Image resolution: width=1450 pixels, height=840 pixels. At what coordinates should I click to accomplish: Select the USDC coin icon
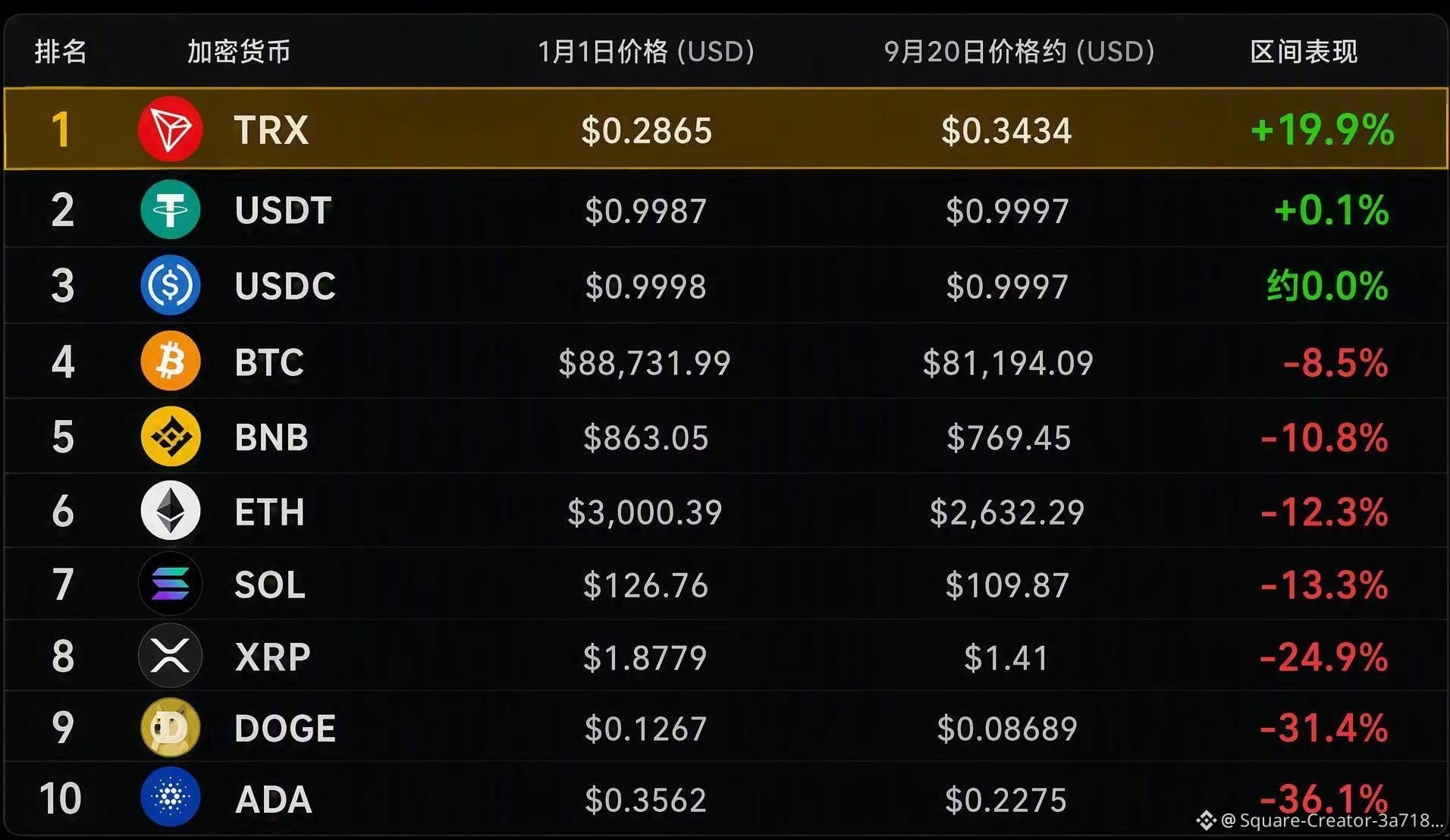[171, 285]
